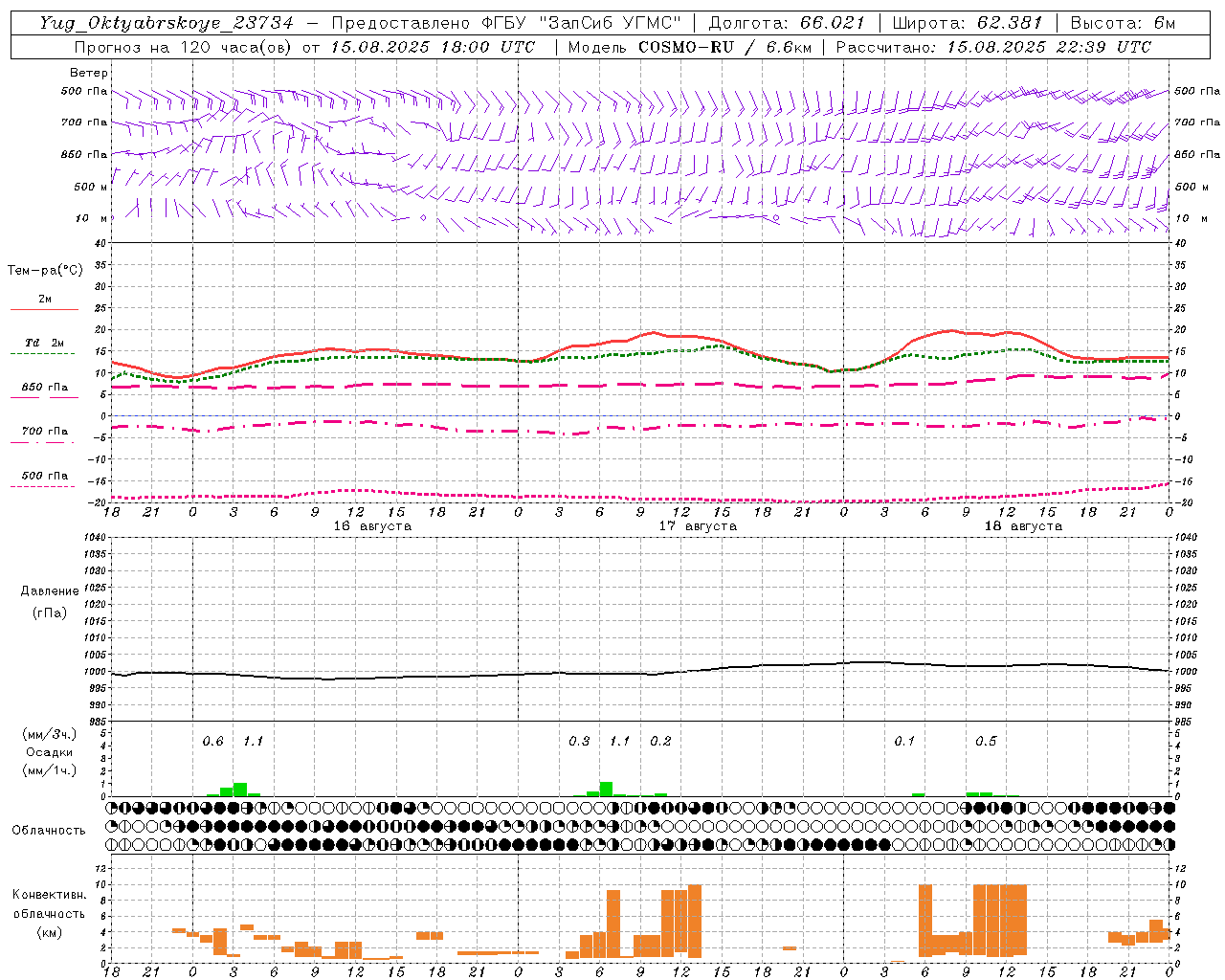Click the "(мм/1ч.)" precipitation unit label
The image size is (1225, 980).
click(50, 770)
